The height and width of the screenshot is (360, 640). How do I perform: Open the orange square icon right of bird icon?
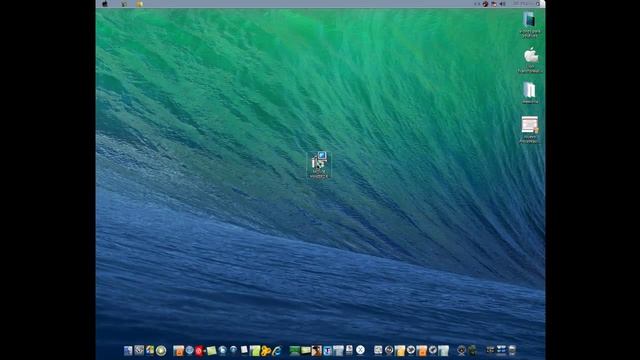pyautogui.click(x=422, y=350)
